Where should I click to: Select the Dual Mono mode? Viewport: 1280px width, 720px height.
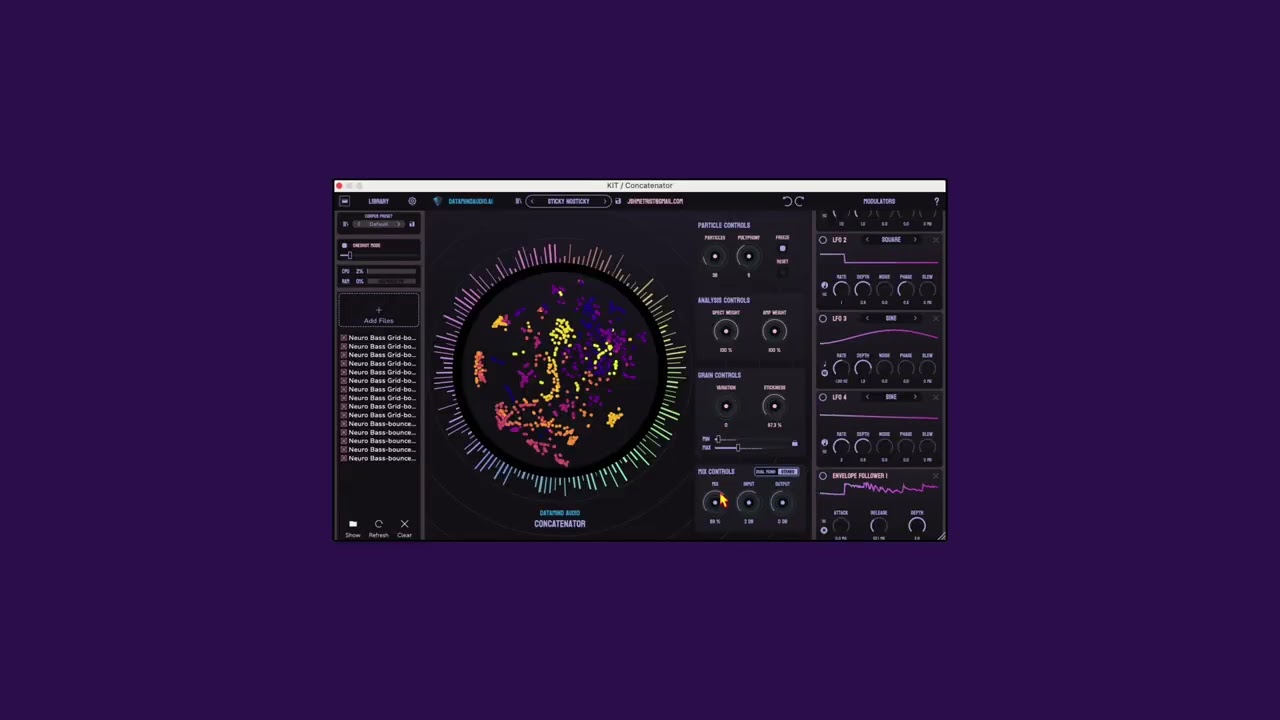pos(765,472)
